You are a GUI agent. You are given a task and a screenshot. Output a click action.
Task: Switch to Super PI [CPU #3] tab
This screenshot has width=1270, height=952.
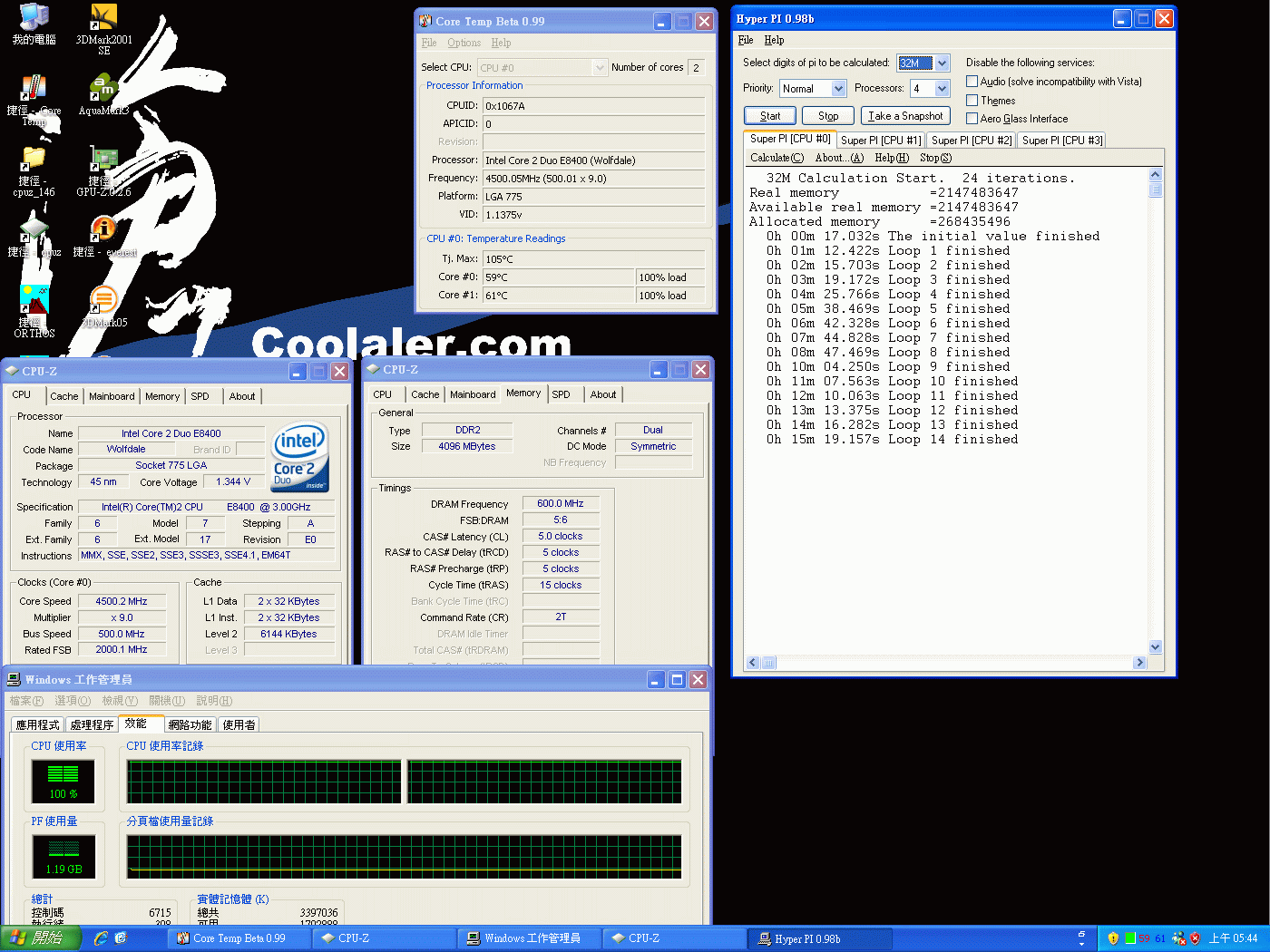(x=1062, y=141)
